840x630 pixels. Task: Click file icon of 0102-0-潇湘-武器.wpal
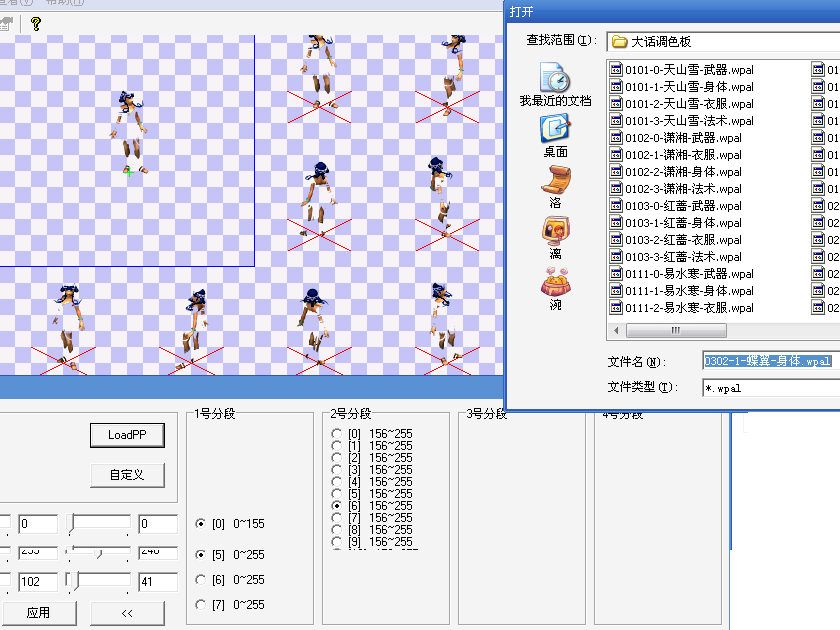coord(616,138)
